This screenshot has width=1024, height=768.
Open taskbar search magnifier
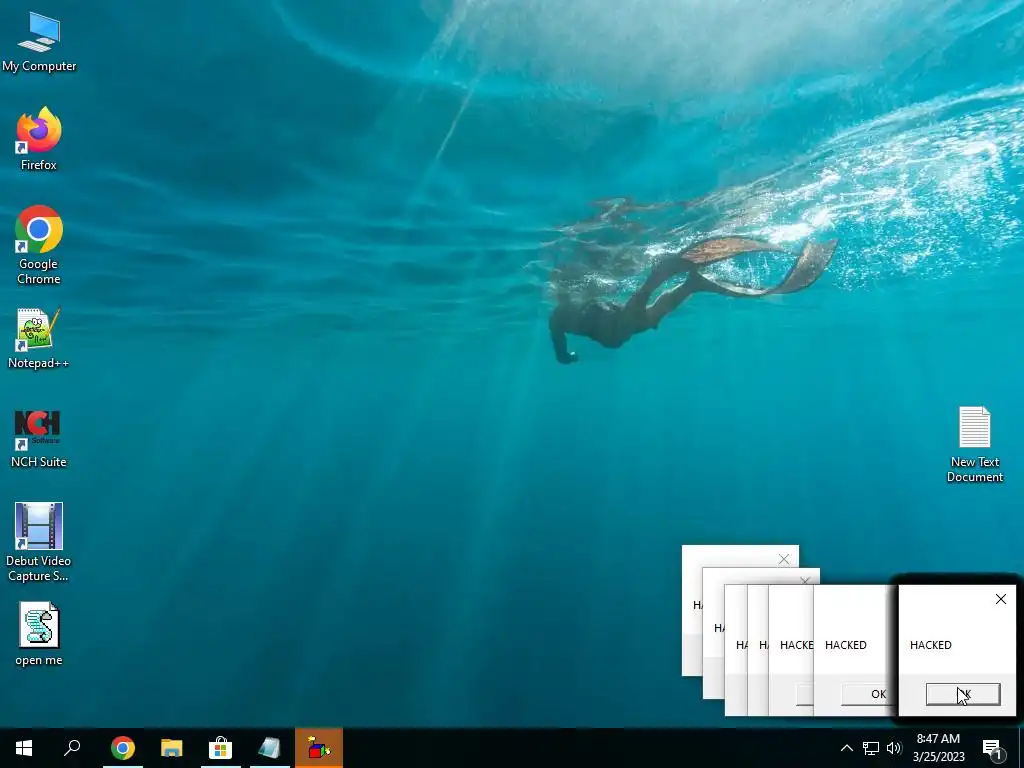[72, 748]
